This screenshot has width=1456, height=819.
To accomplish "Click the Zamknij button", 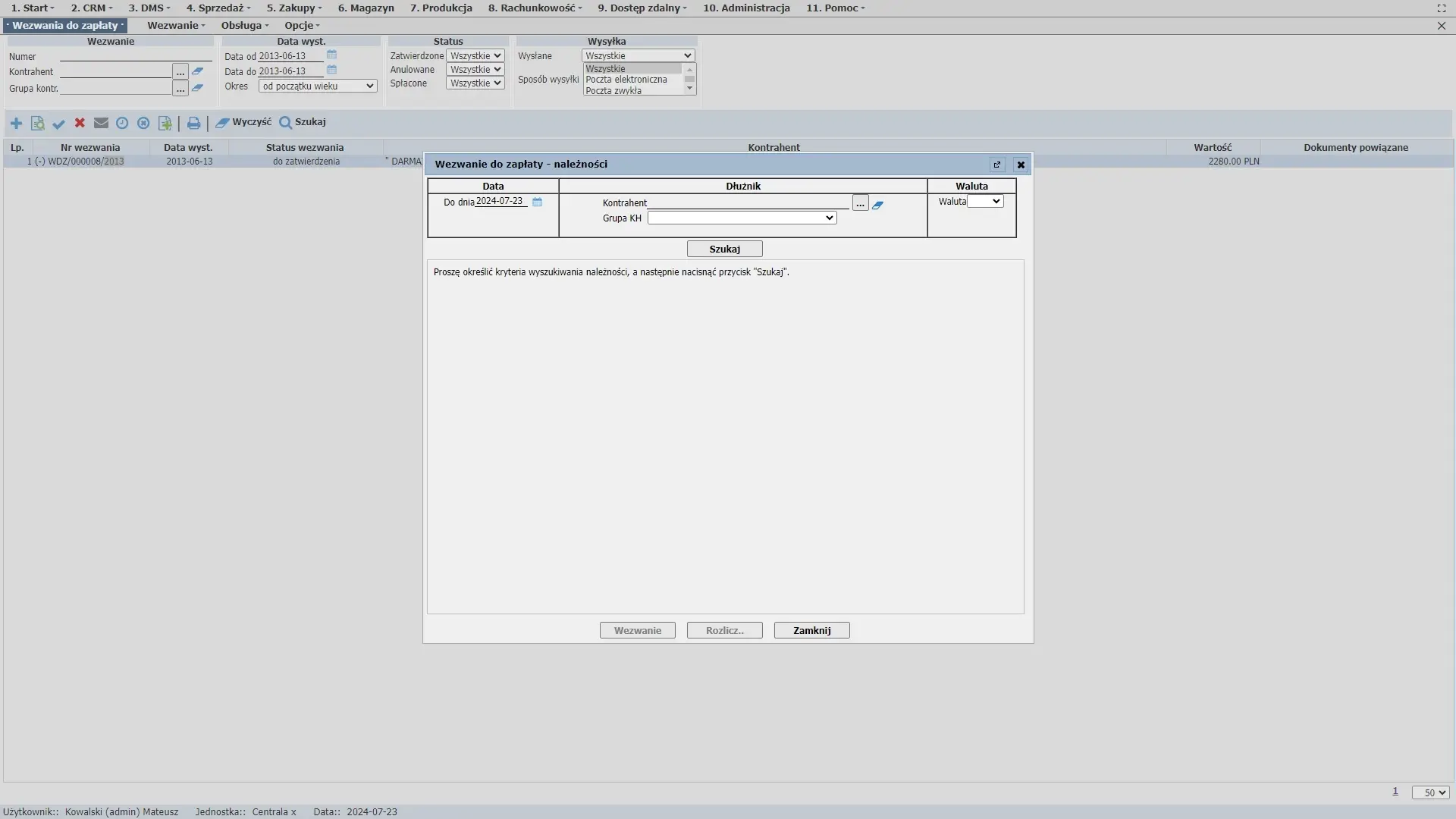I will click(811, 630).
